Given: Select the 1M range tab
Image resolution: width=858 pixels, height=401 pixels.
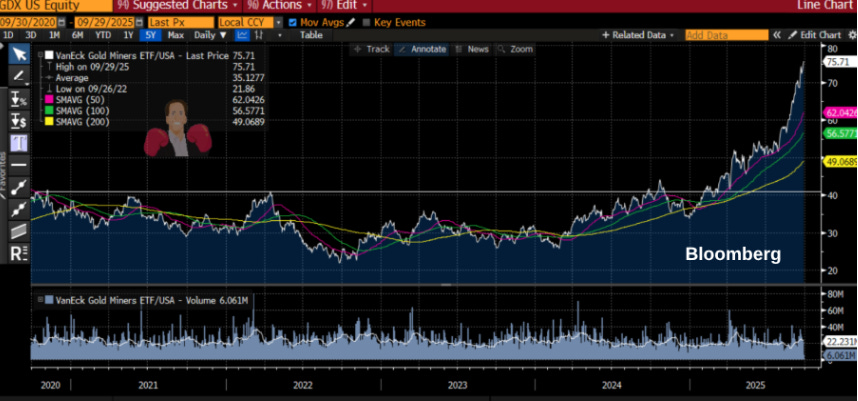Looking at the screenshot, I should [54, 35].
